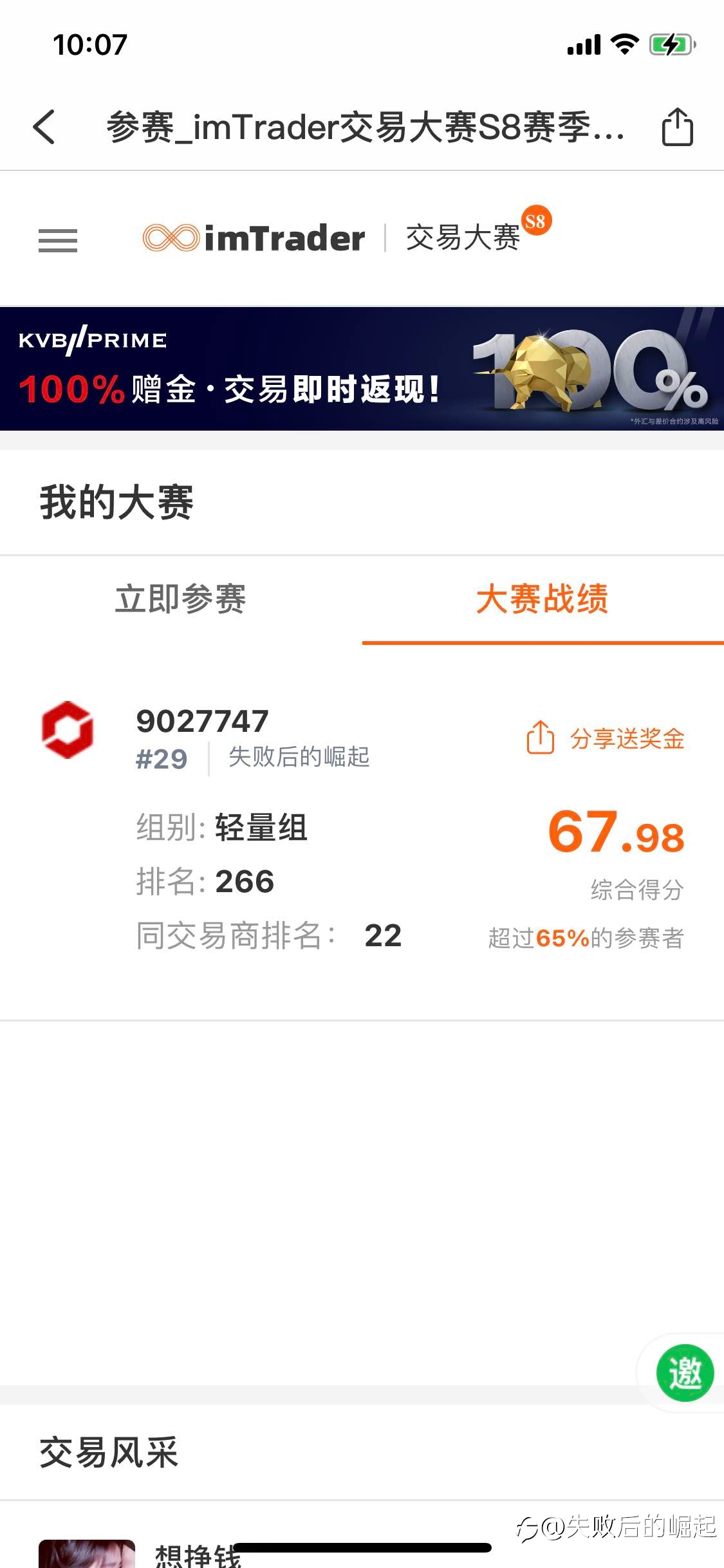Tap the back arrow in header
This screenshot has height=1568, width=724.
tap(44, 127)
